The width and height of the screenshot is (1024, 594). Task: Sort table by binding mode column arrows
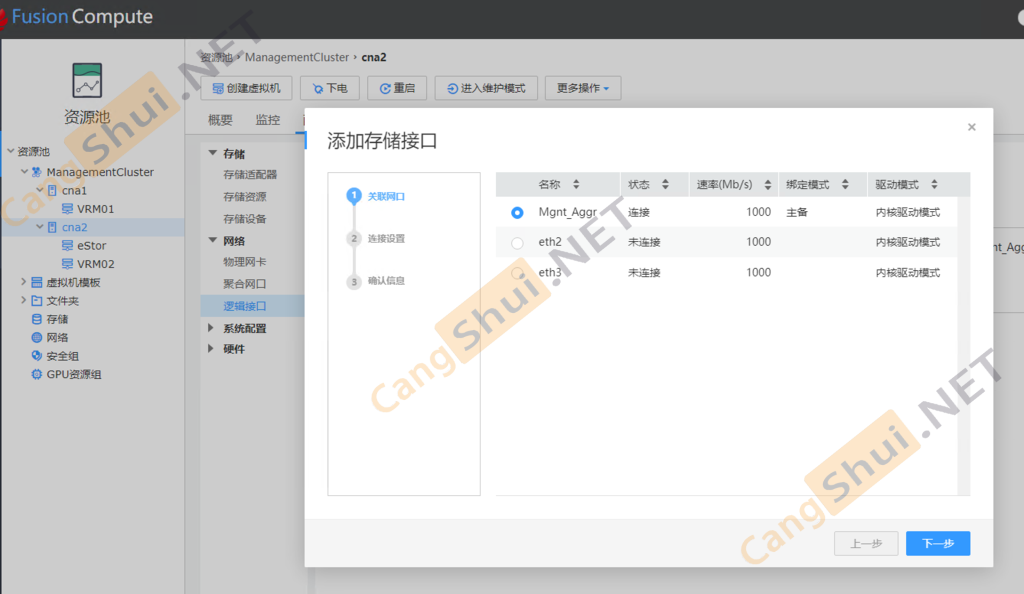(845, 184)
